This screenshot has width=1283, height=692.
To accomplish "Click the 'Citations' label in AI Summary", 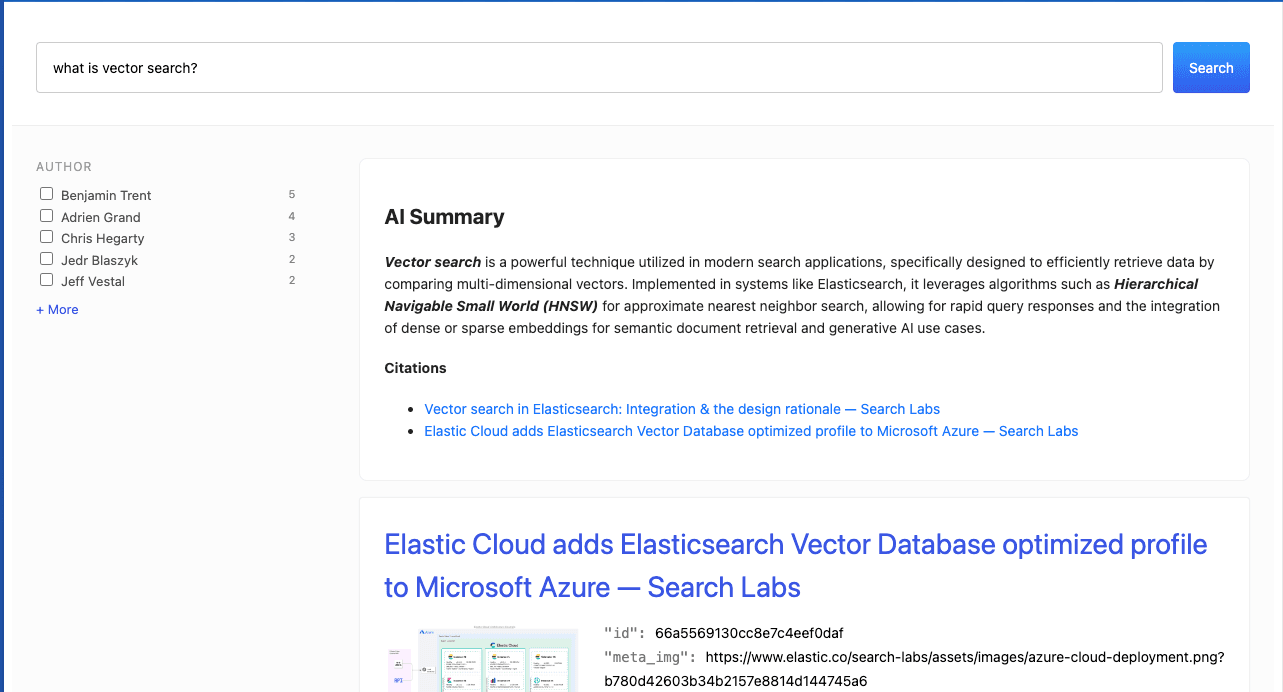I will pos(415,368).
